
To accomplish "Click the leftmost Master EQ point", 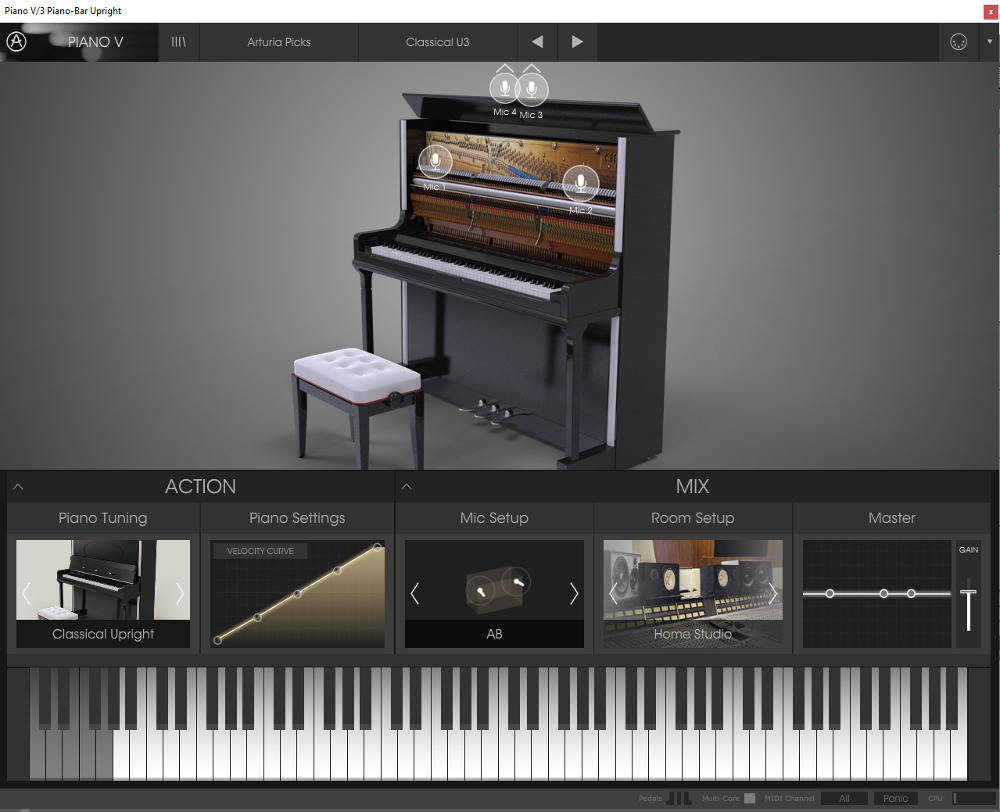I will 830,593.
